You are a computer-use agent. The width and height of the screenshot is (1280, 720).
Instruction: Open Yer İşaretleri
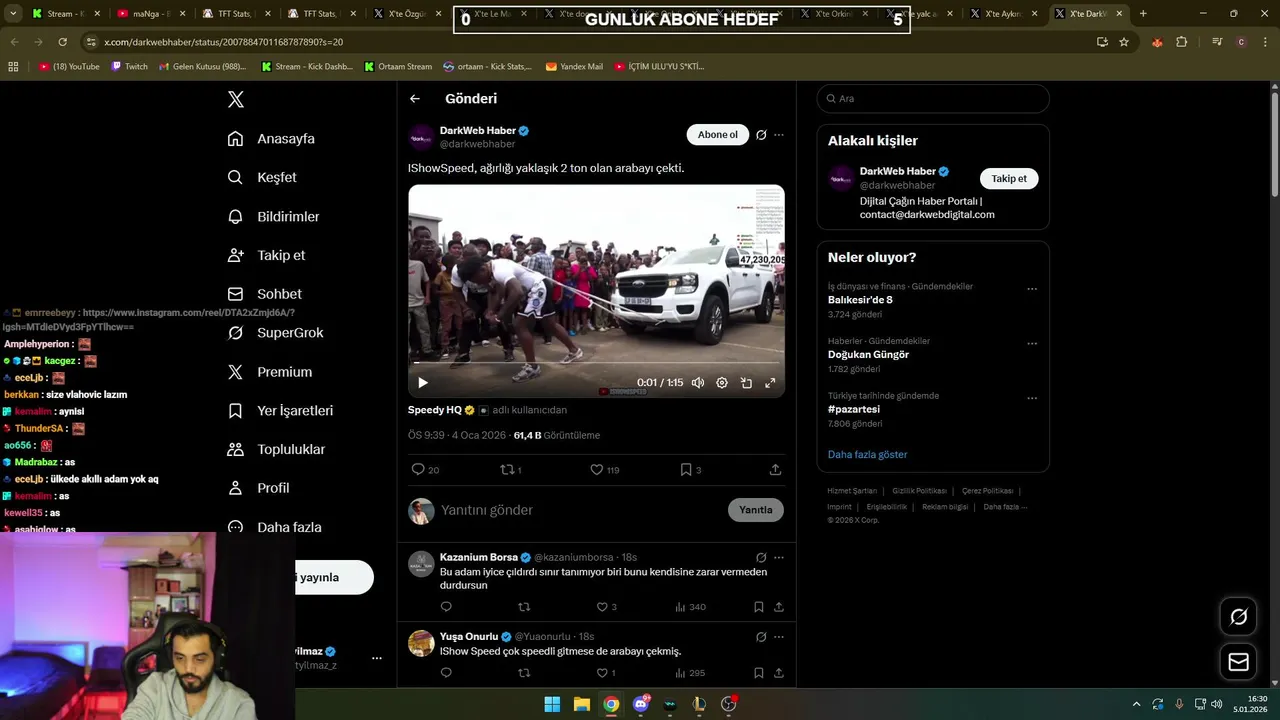[279, 411]
